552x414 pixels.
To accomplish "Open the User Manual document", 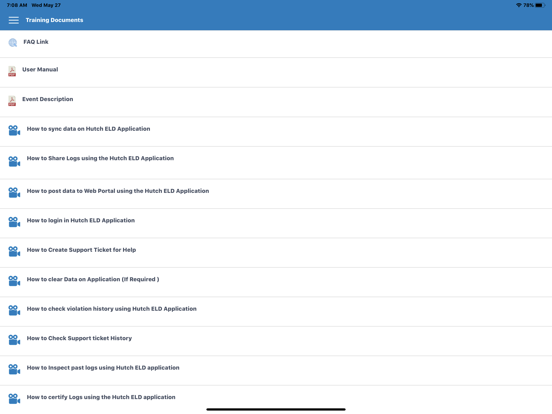I will pyautogui.click(x=276, y=73).
